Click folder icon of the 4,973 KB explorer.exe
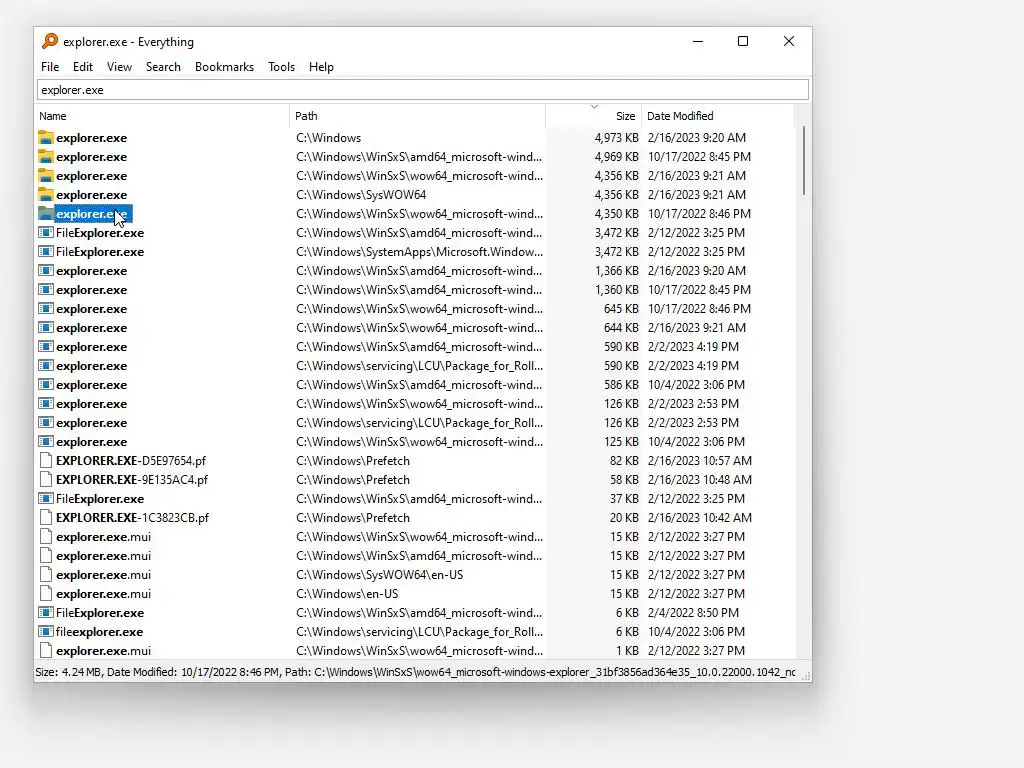The height and width of the screenshot is (768, 1024). pyautogui.click(x=46, y=138)
